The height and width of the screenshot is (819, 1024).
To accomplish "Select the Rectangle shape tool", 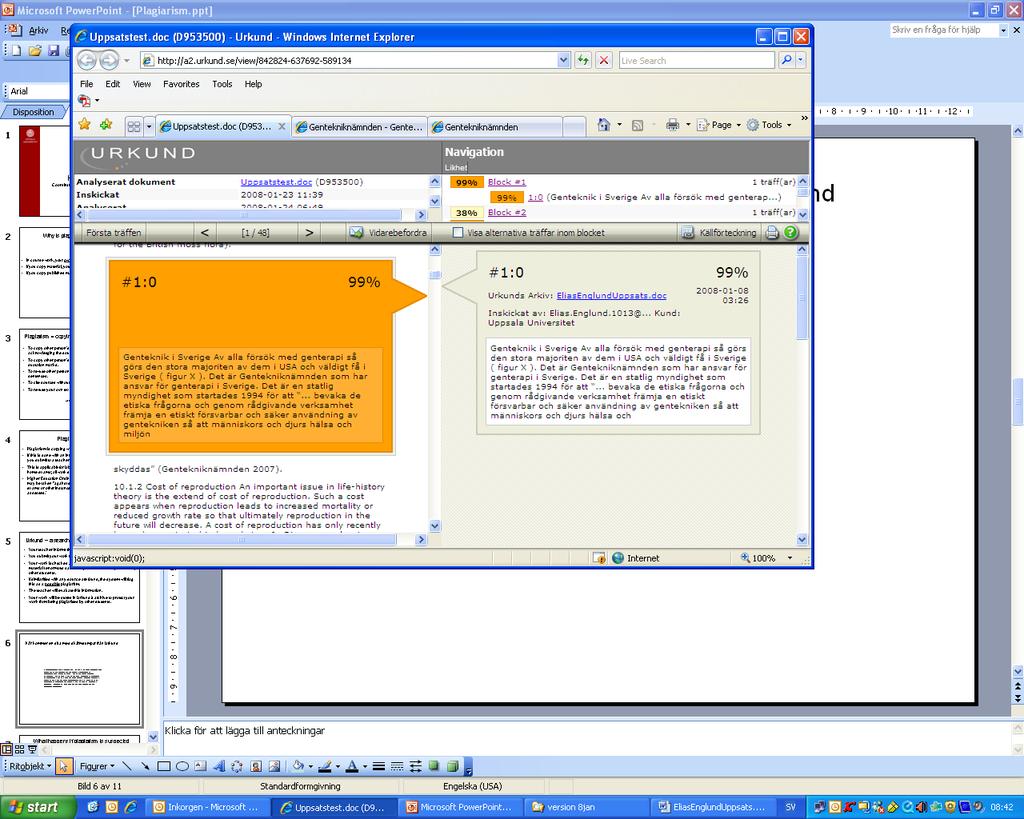I will (x=163, y=766).
